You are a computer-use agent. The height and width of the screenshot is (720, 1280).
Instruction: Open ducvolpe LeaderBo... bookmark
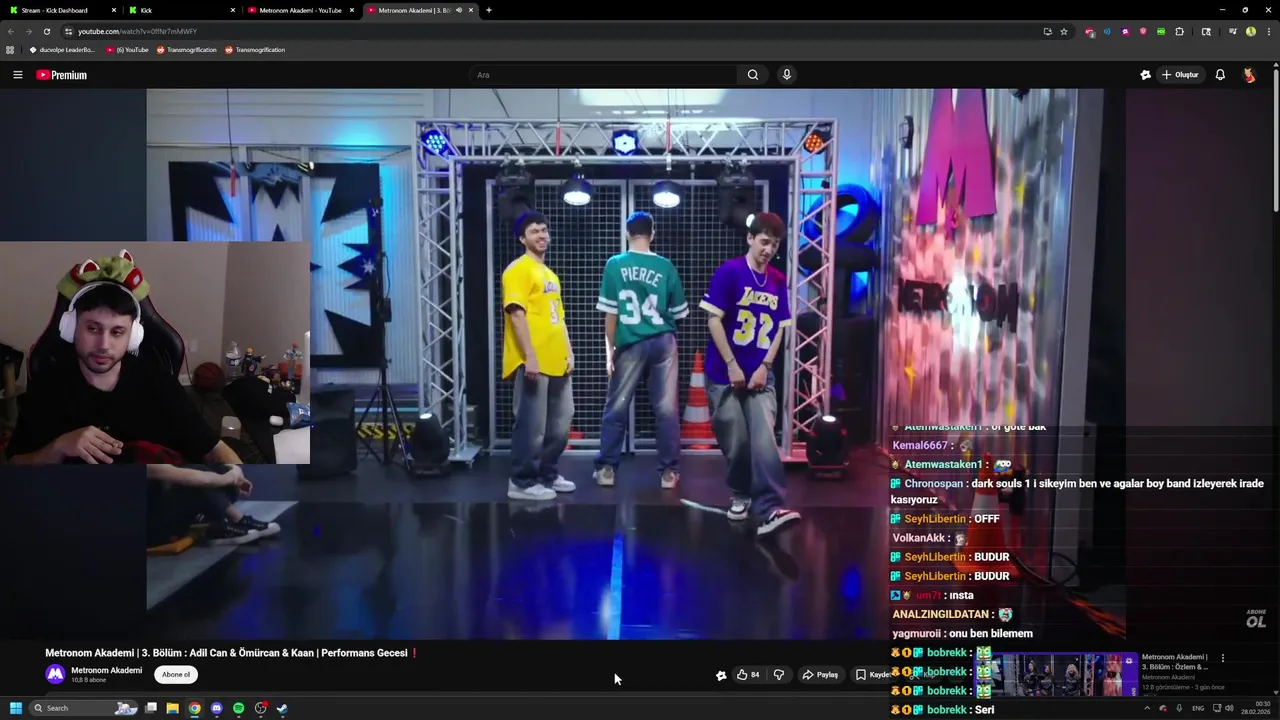click(x=62, y=49)
